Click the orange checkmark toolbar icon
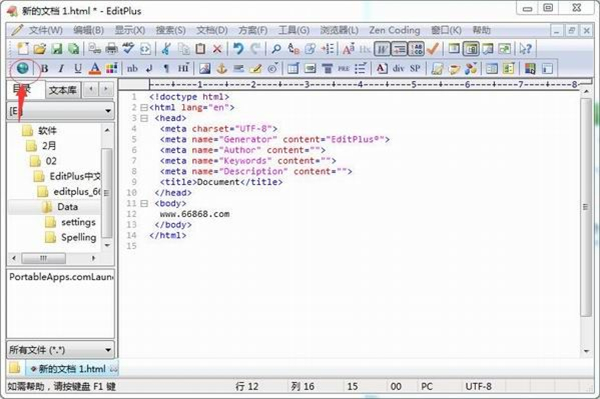This screenshot has height=399, width=600. (433, 49)
